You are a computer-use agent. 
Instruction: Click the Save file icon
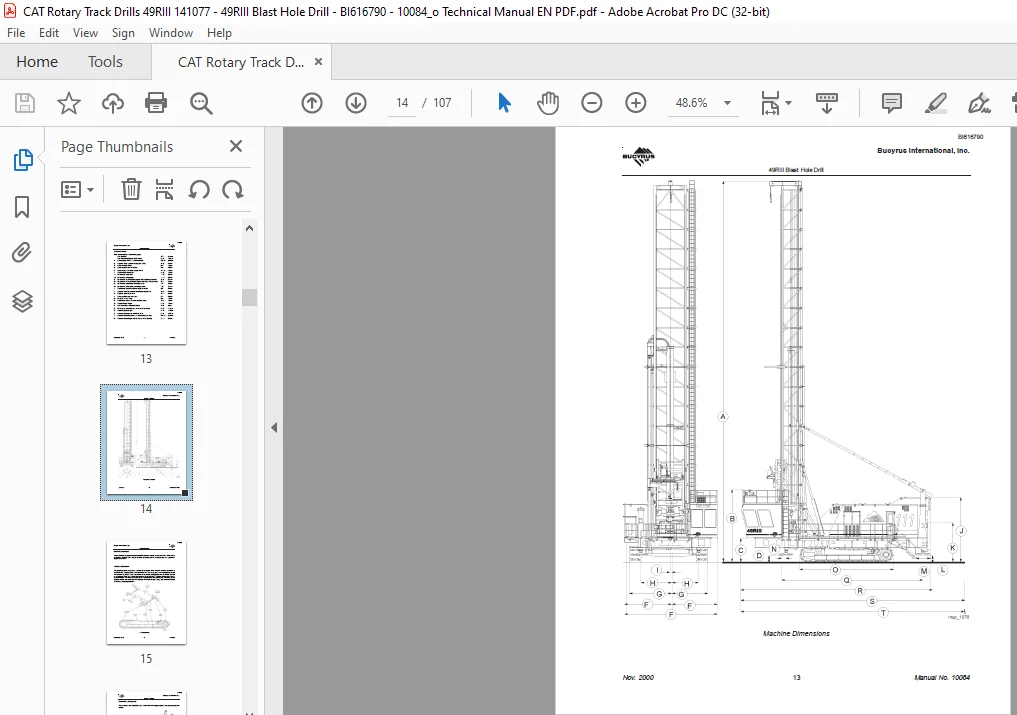coord(25,103)
